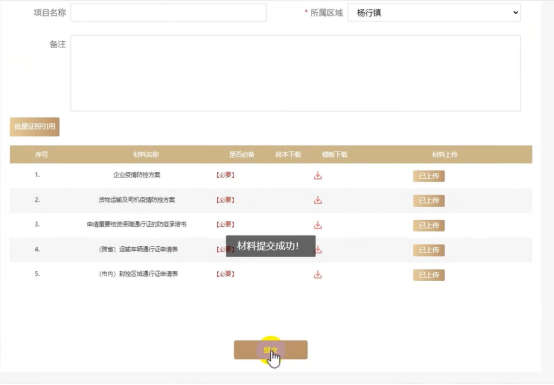Click the 材料上传 column header

tap(445, 154)
